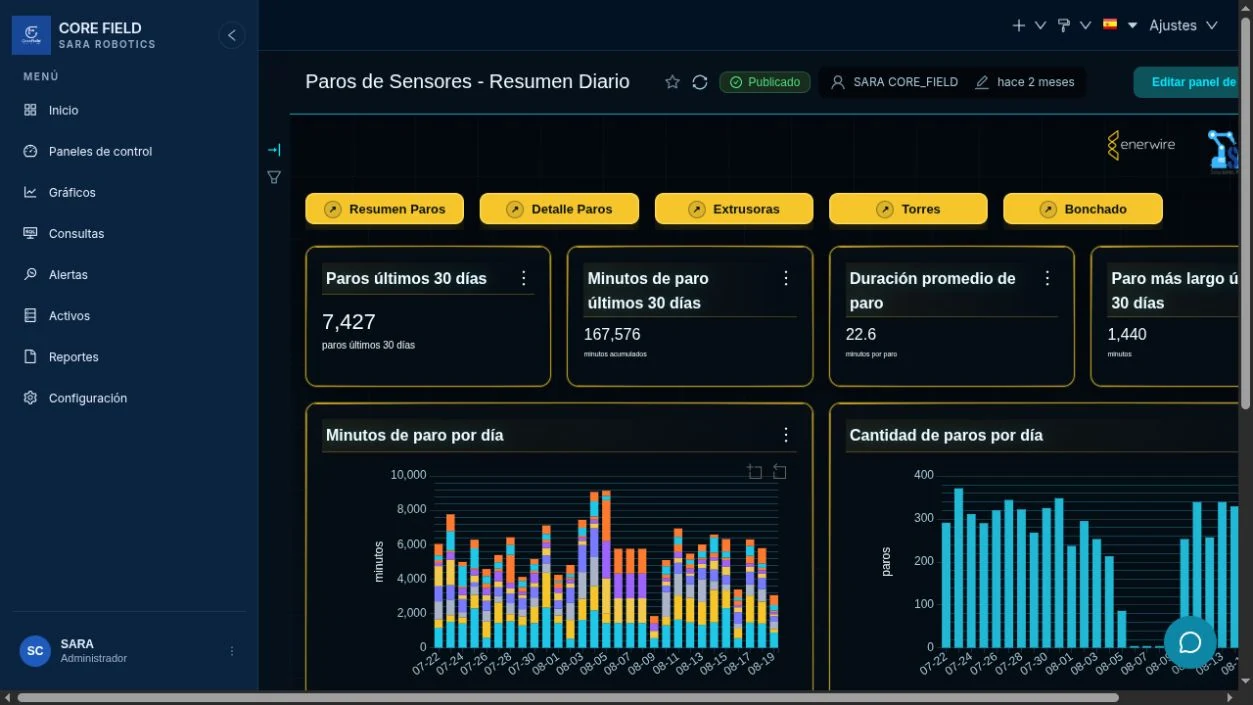Expand the filter panel arrow icon
1253x705 pixels.
(x=274, y=150)
